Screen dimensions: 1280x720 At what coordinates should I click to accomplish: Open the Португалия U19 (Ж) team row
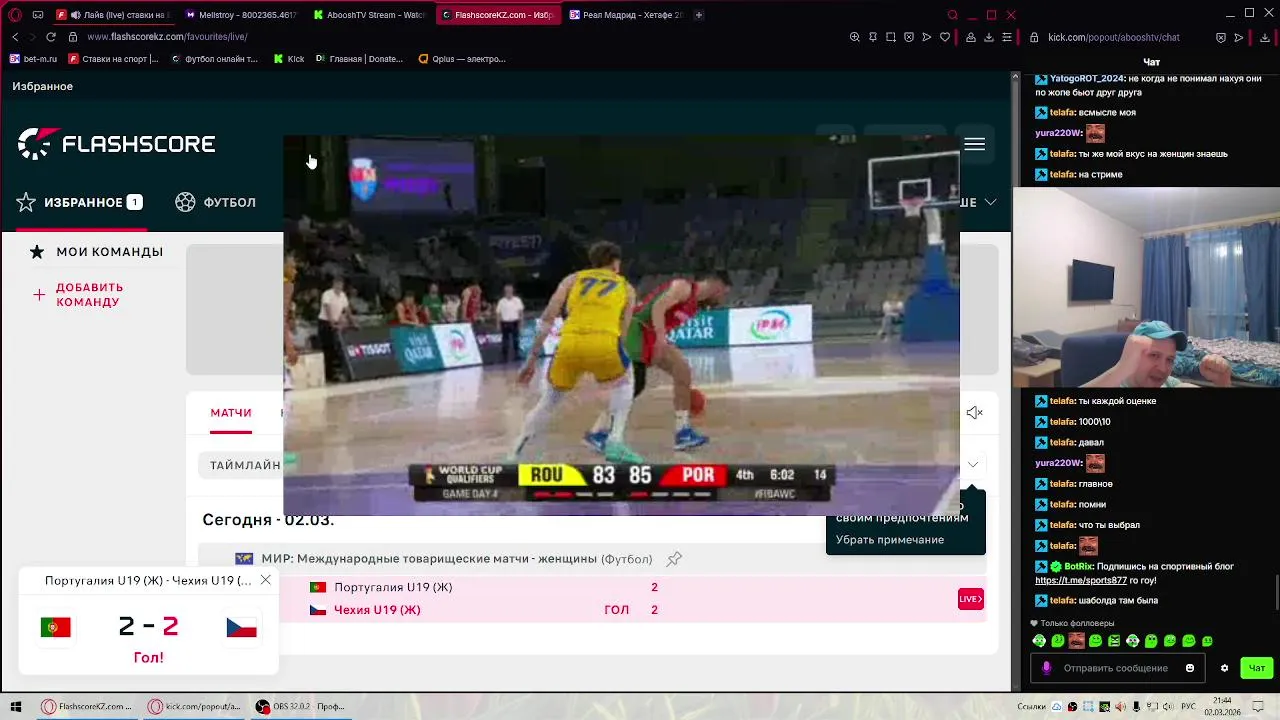(x=393, y=587)
